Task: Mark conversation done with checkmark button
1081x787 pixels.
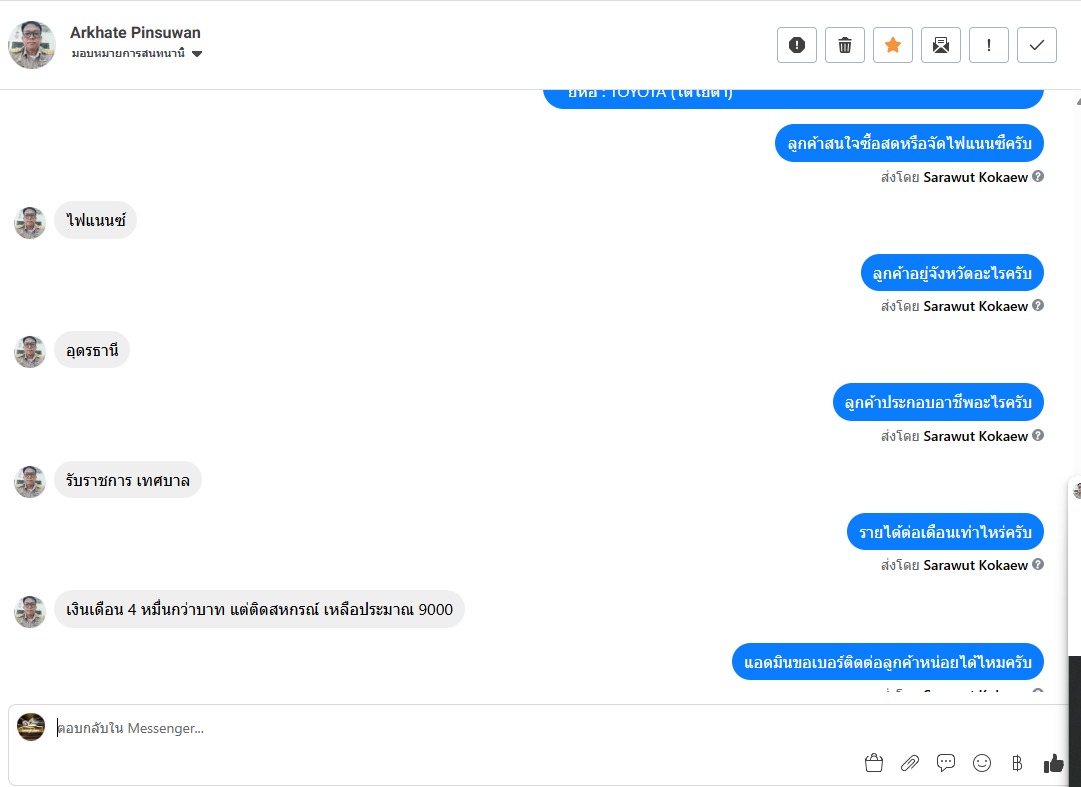Action: click(x=1037, y=45)
